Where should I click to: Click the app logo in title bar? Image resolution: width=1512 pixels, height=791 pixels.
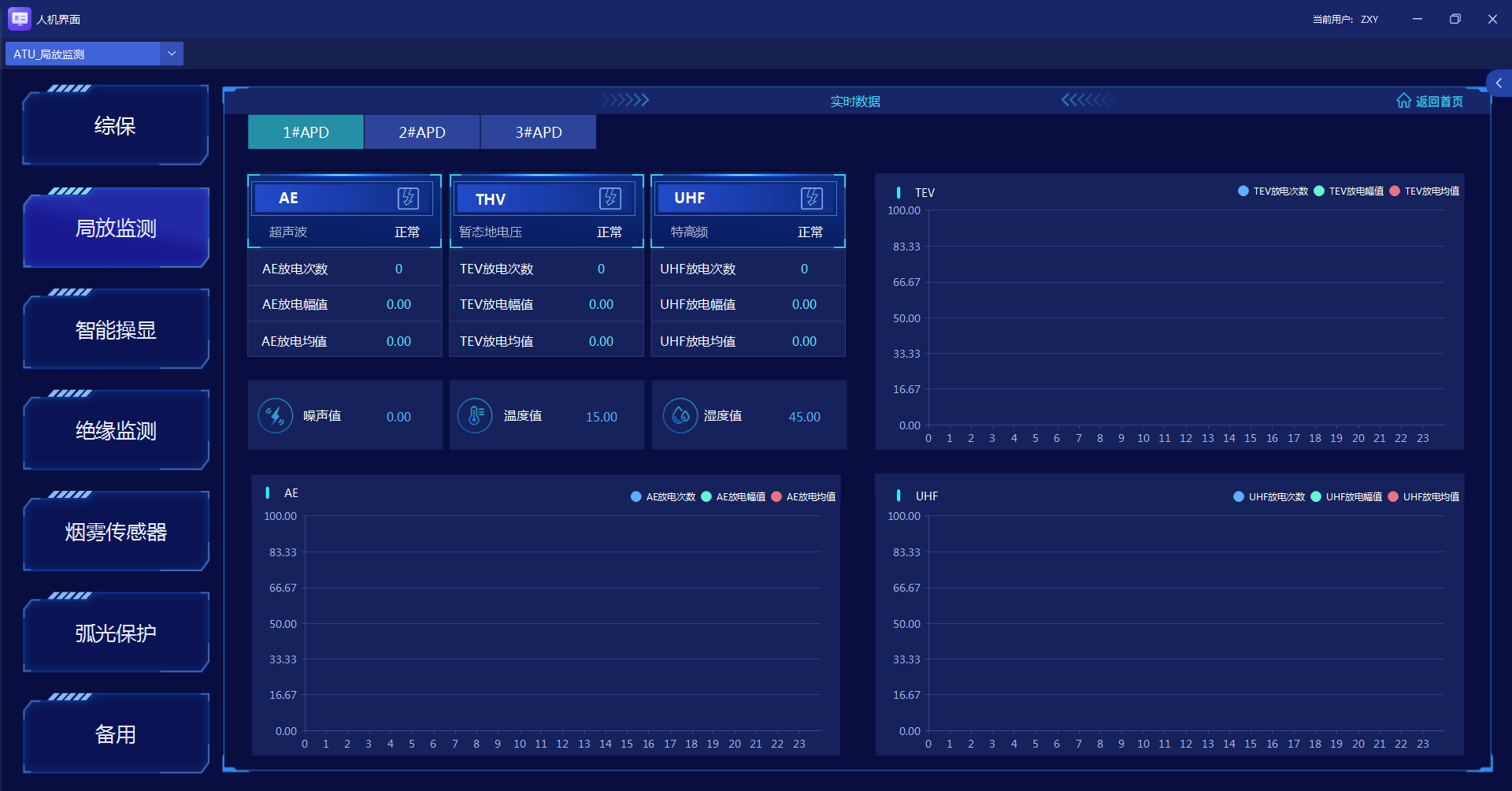click(19, 19)
